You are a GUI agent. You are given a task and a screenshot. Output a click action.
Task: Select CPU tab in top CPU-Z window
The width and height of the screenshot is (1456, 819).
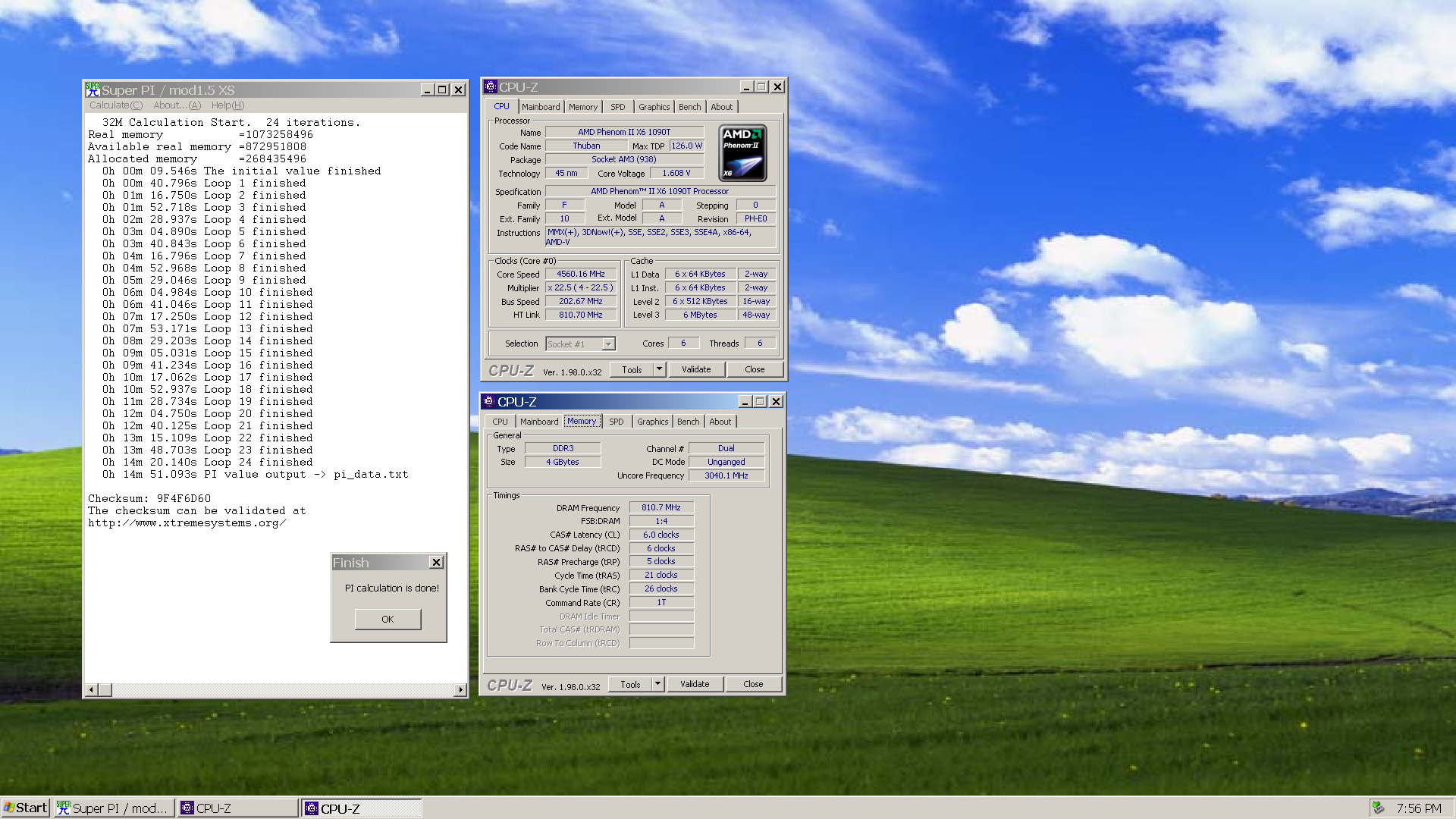click(x=501, y=106)
